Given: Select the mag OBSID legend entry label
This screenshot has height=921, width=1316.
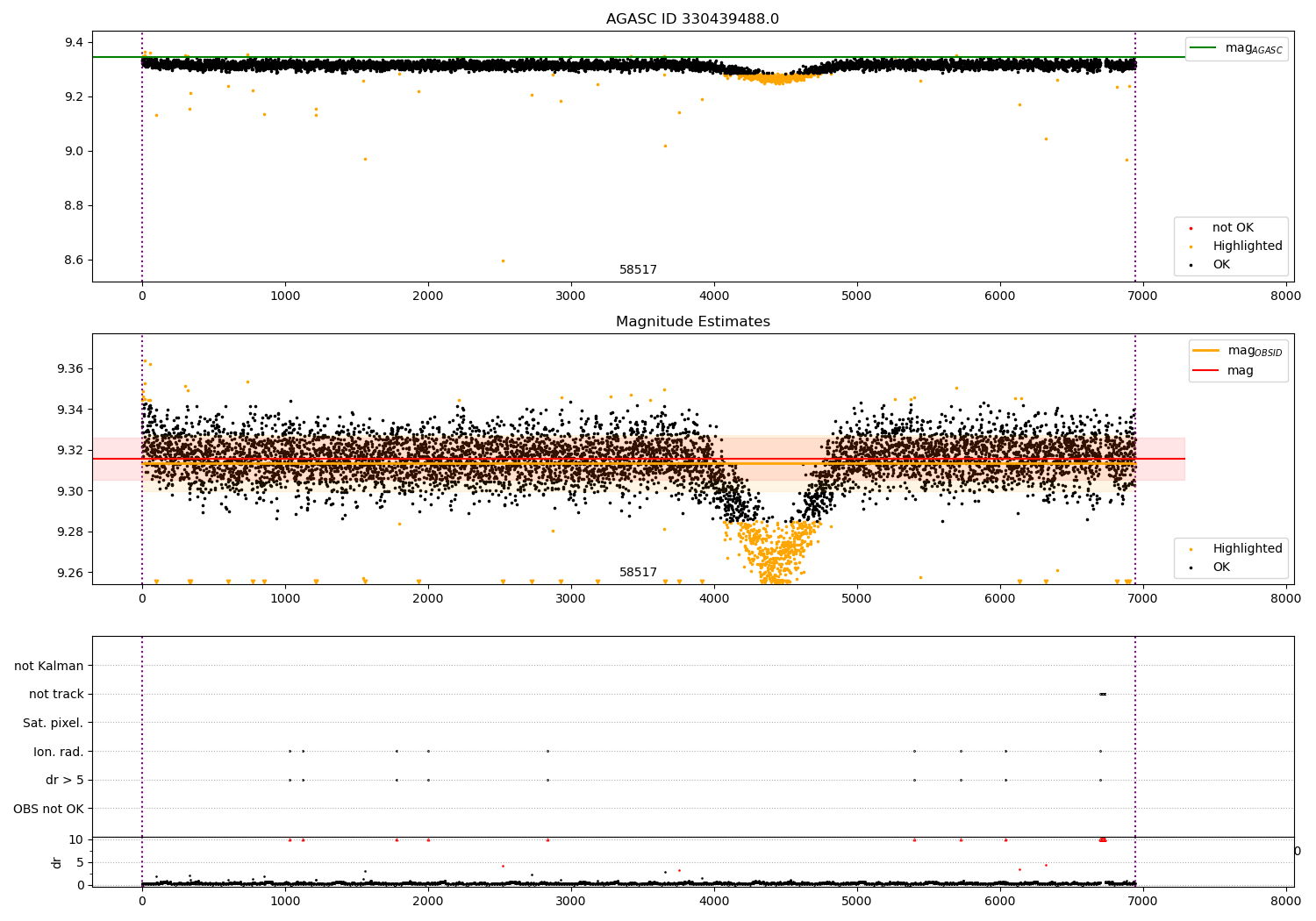Looking at the screenshot, I should point(1255,351).
